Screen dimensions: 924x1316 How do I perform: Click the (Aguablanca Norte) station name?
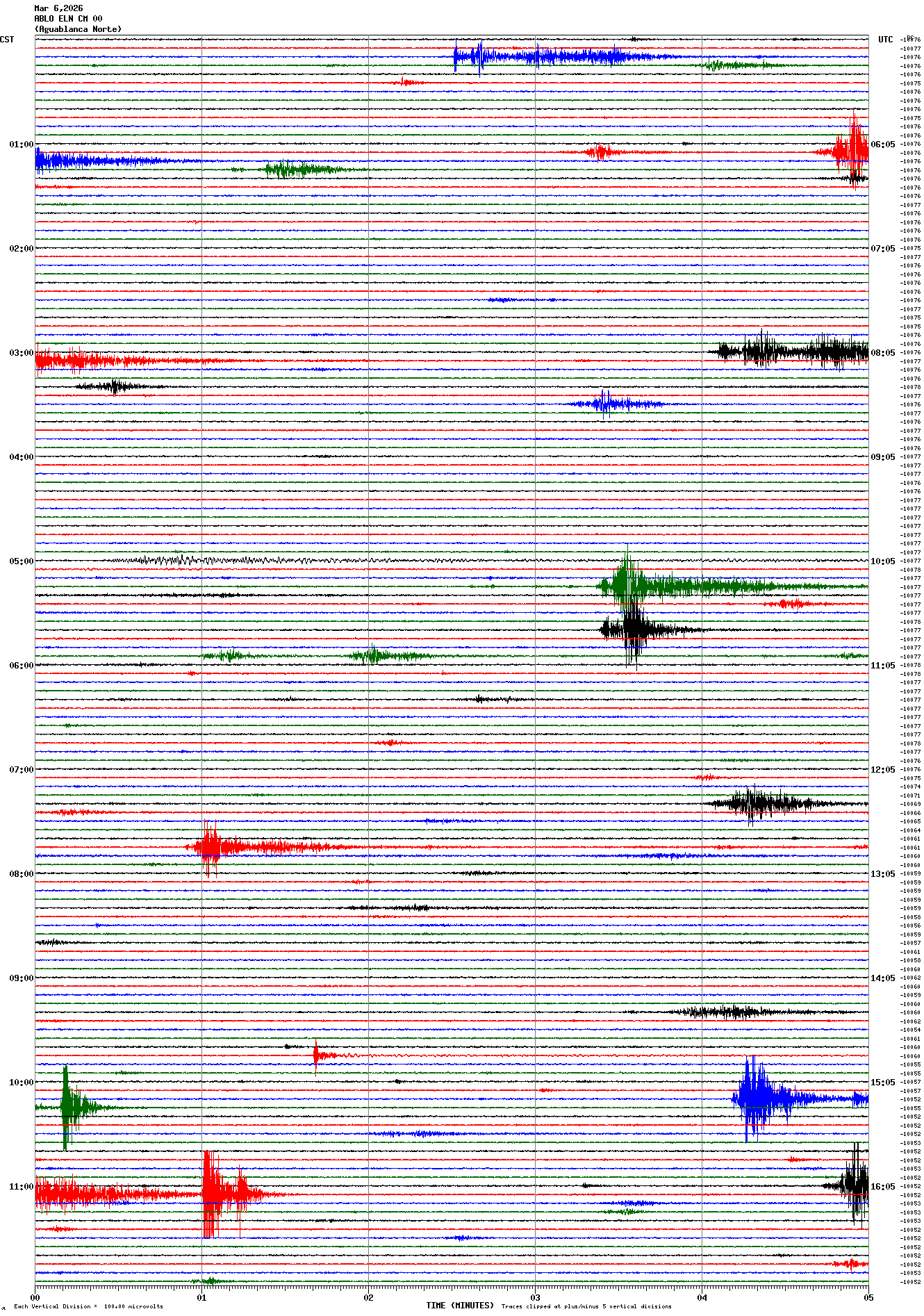(78, 29)
